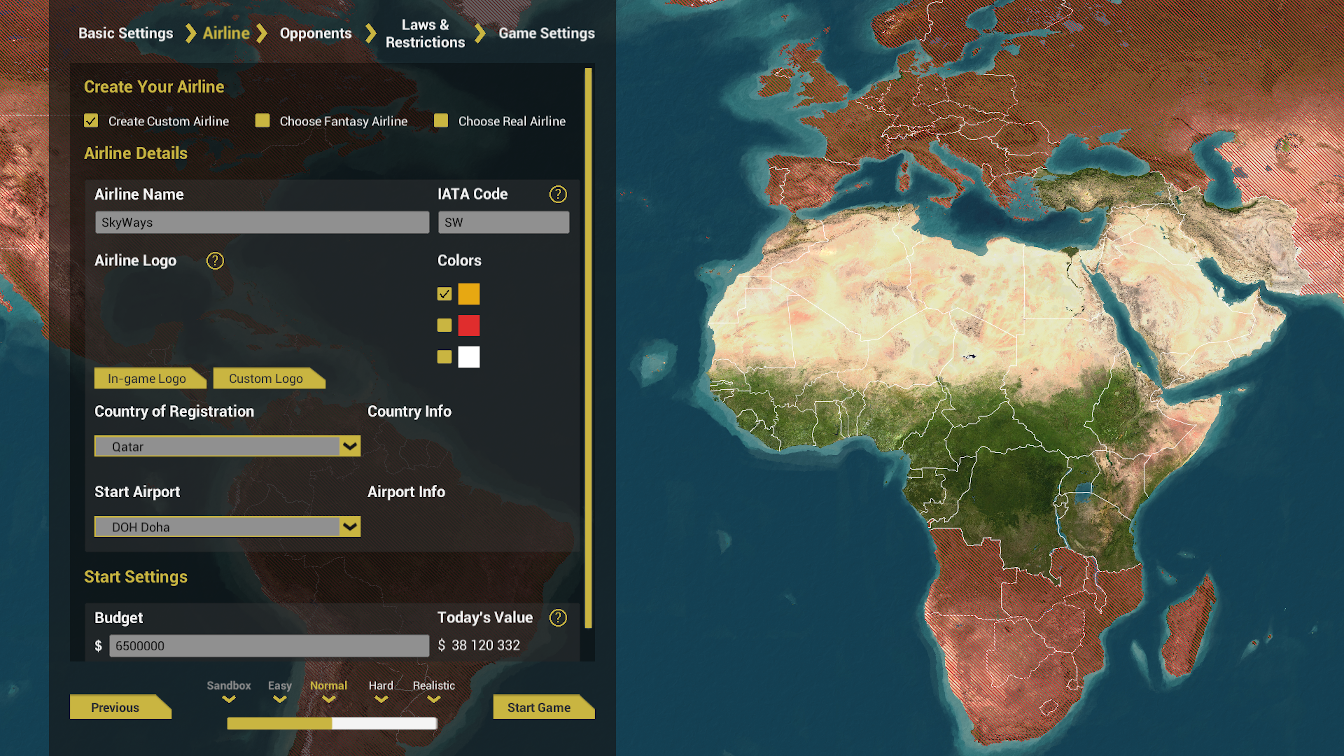The image size is (1344, 756).
Task: Select the Realistic difficulty chevron
Action: point(434,699)
